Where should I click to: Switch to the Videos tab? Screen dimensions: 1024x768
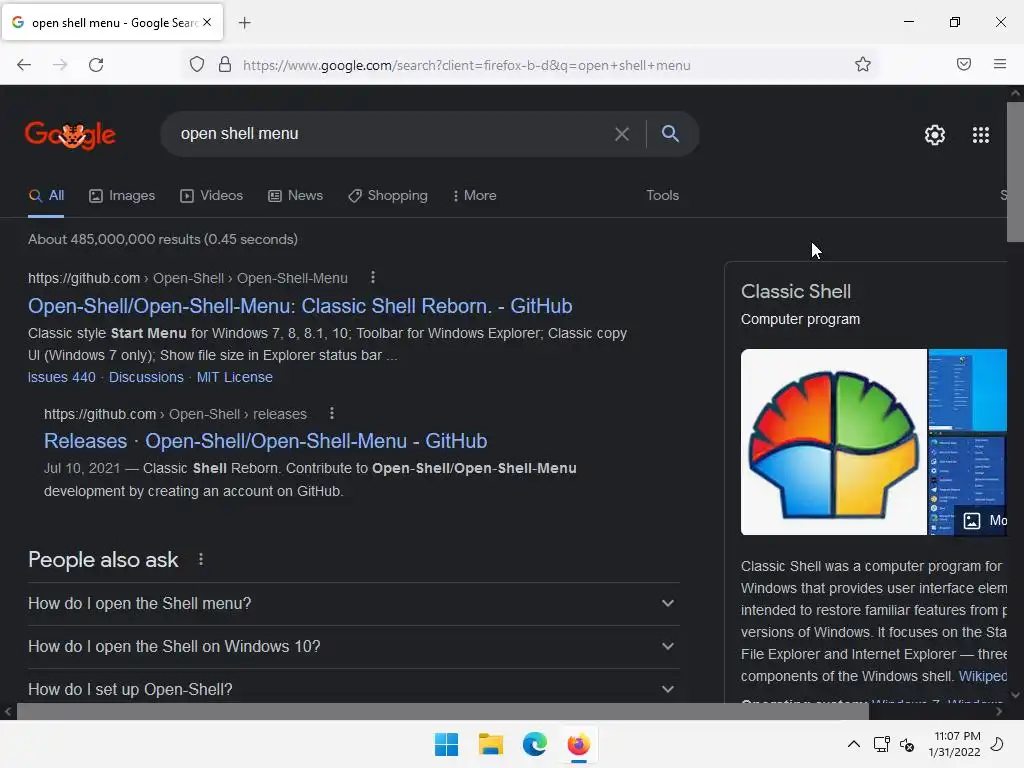coord(212,195)
